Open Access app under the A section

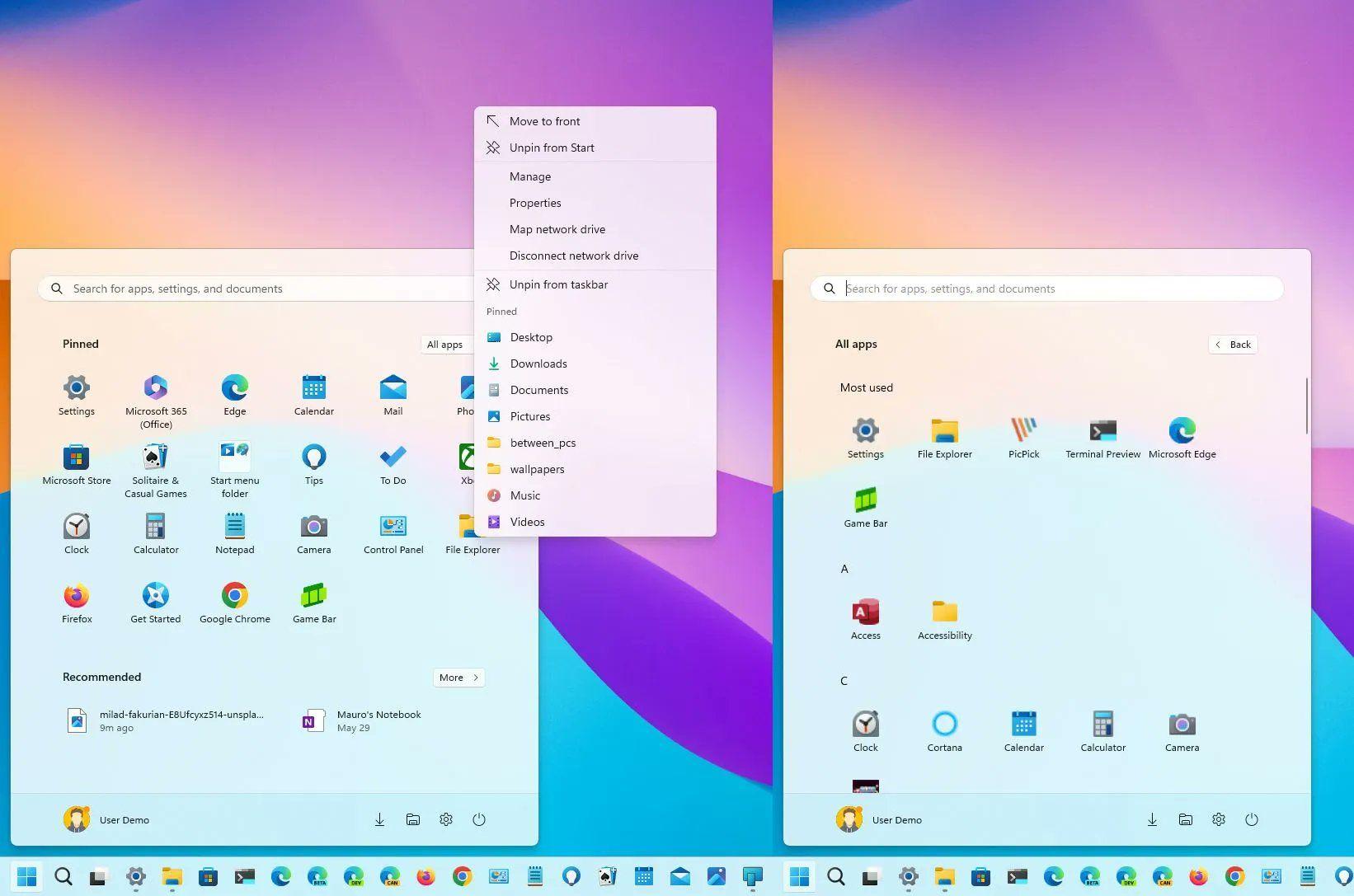click(865, 617)
